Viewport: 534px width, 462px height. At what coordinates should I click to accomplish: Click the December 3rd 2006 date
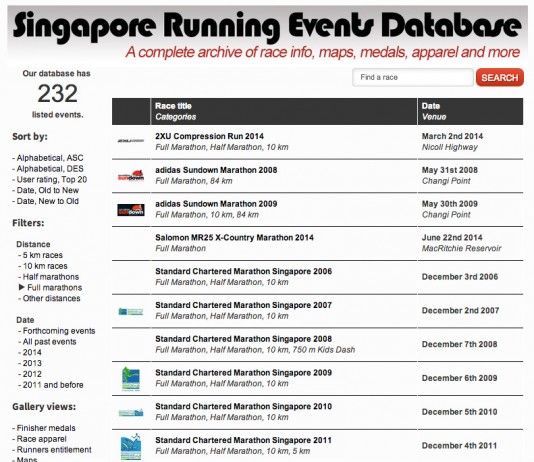click(x=460, y=277)
